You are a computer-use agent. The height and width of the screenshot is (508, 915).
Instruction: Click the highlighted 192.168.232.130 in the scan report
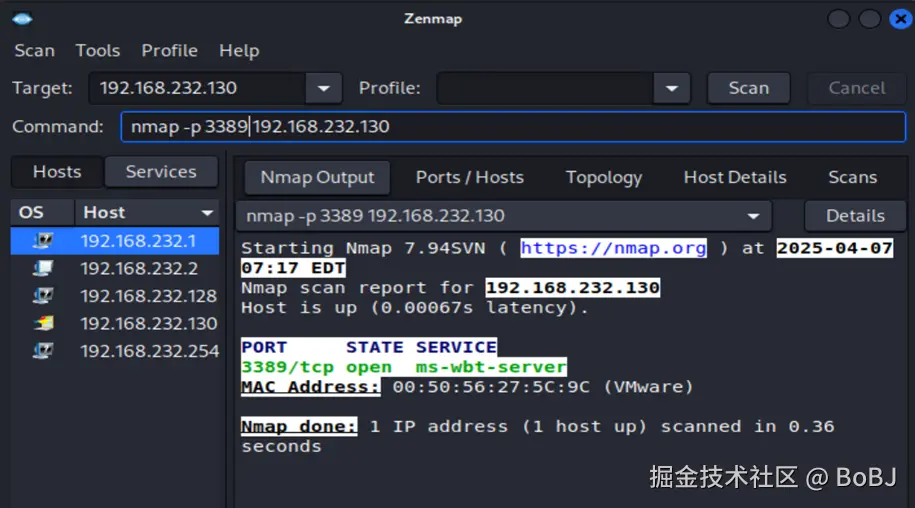click(572, 288)
